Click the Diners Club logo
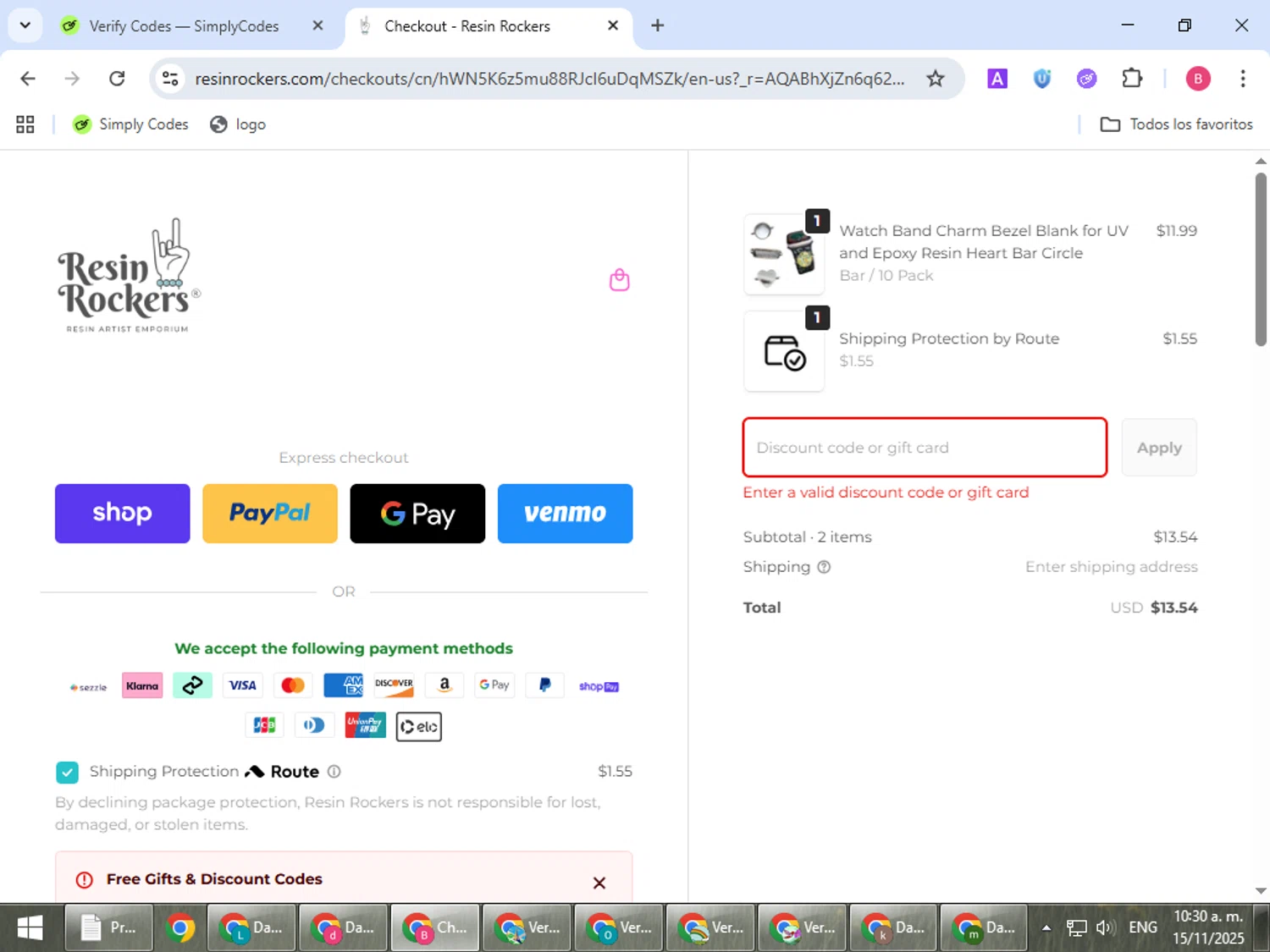1270x952 pixels. point(314,725)
